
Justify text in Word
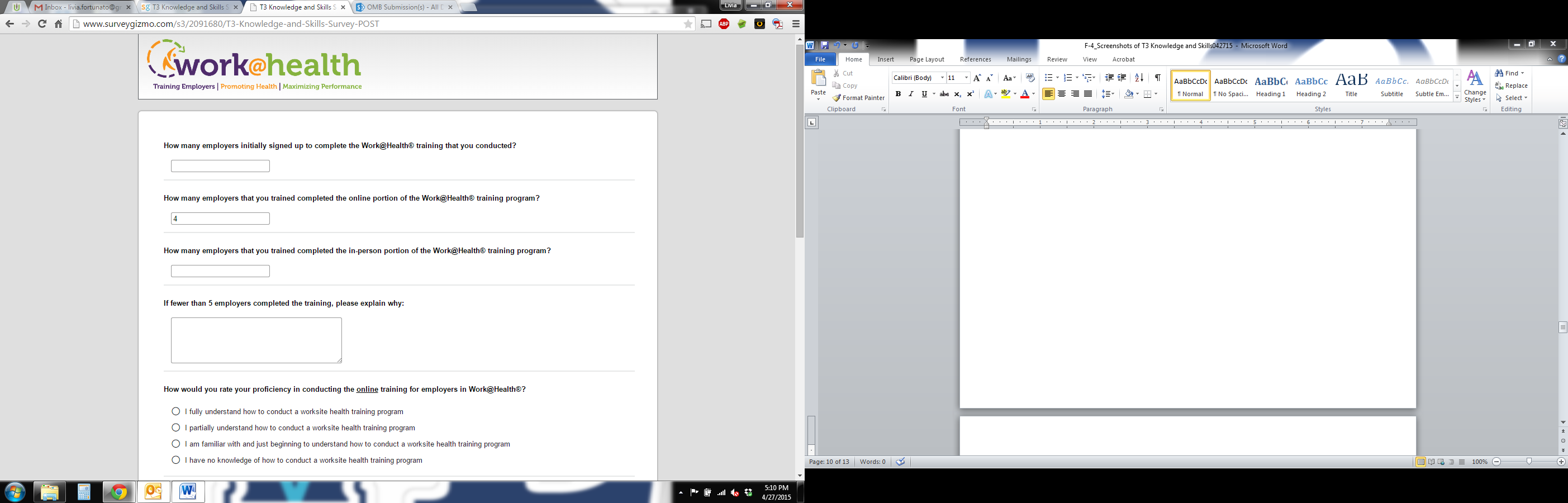(1088, 94)
